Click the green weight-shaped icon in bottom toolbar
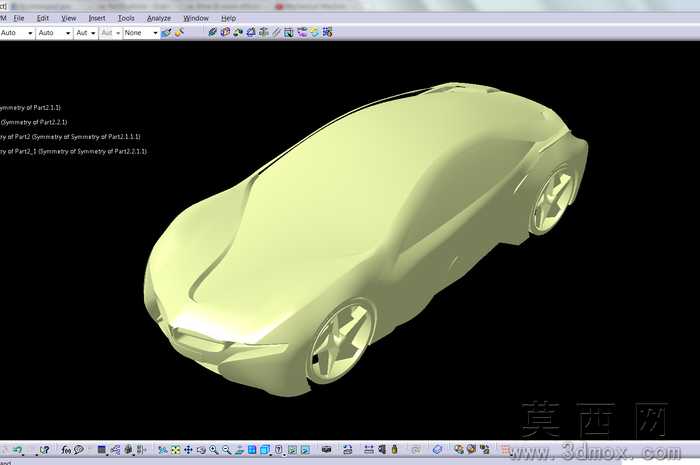This screenshot has height=465, width=700. (394, 450)
